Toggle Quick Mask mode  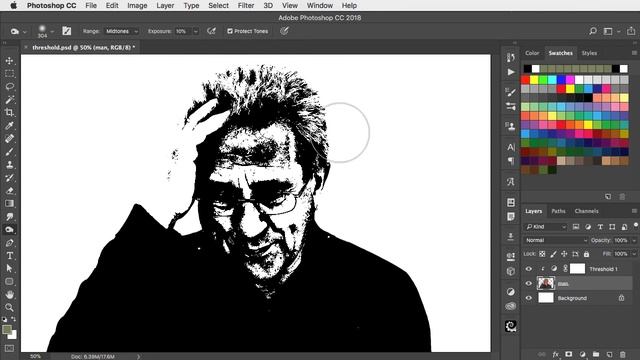[x=9, y=348]
